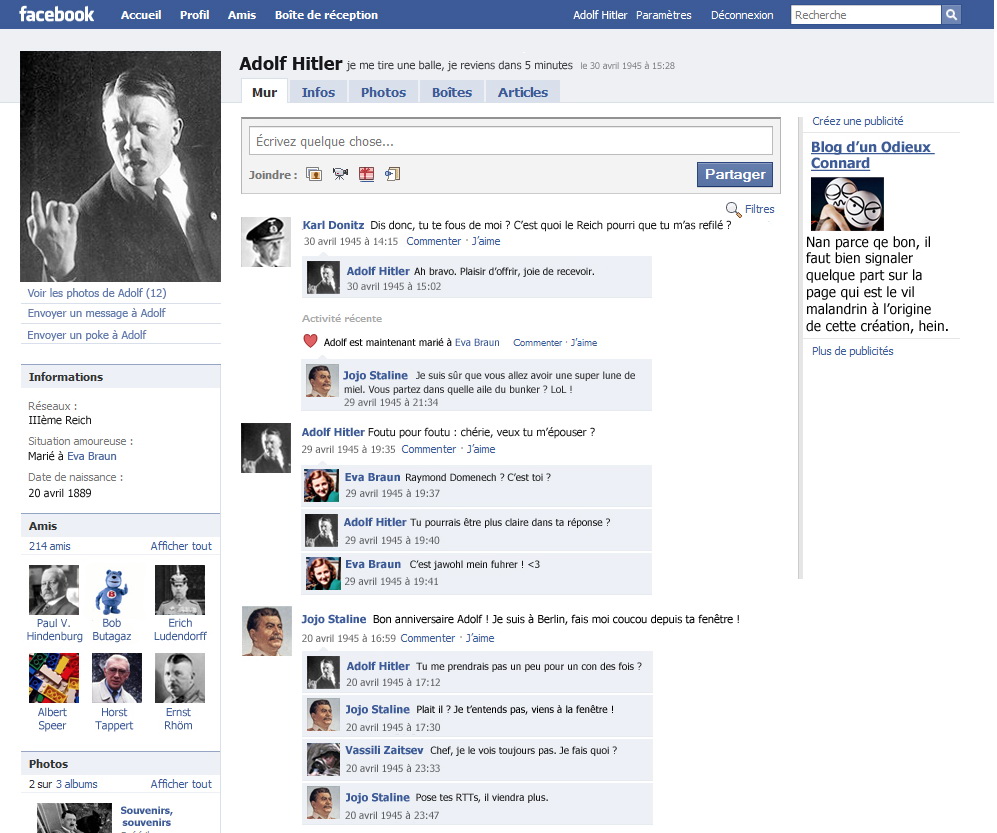The height and width of the screenshot is (833, 997).
Task: Open the Profil menu item
Action: point(195,15)
